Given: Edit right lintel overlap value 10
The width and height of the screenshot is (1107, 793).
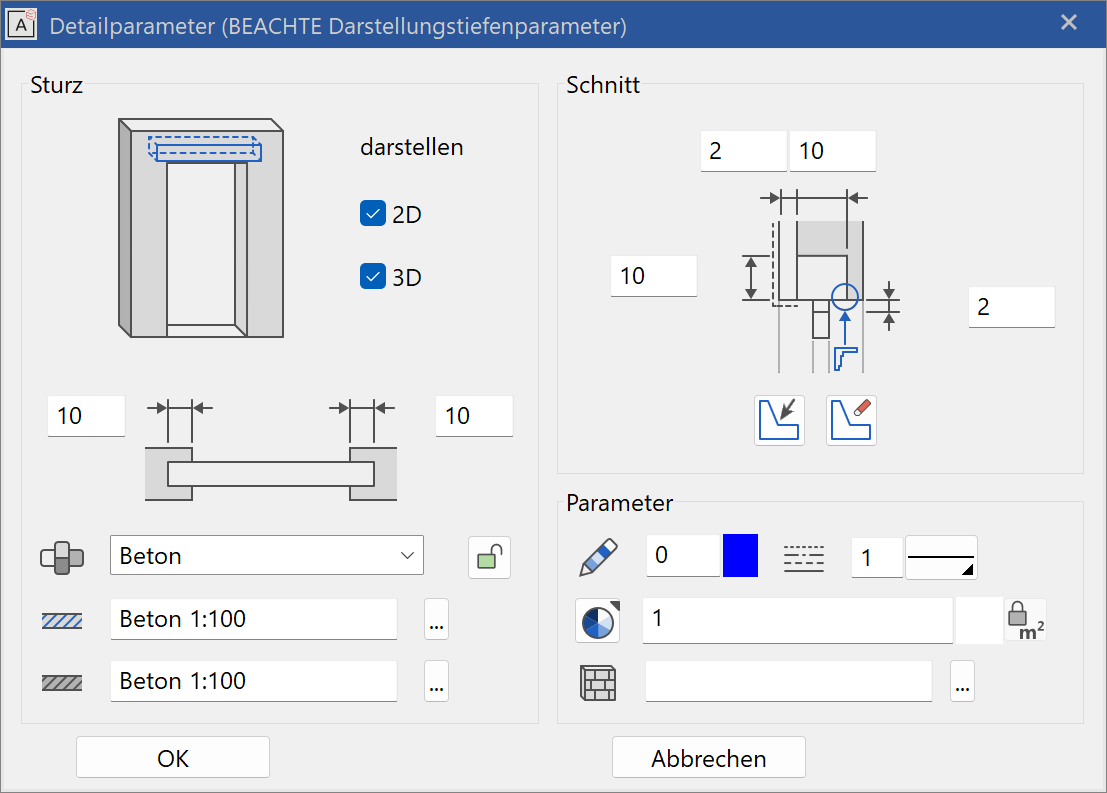Looking at the screenshot, I should [474, 416].
